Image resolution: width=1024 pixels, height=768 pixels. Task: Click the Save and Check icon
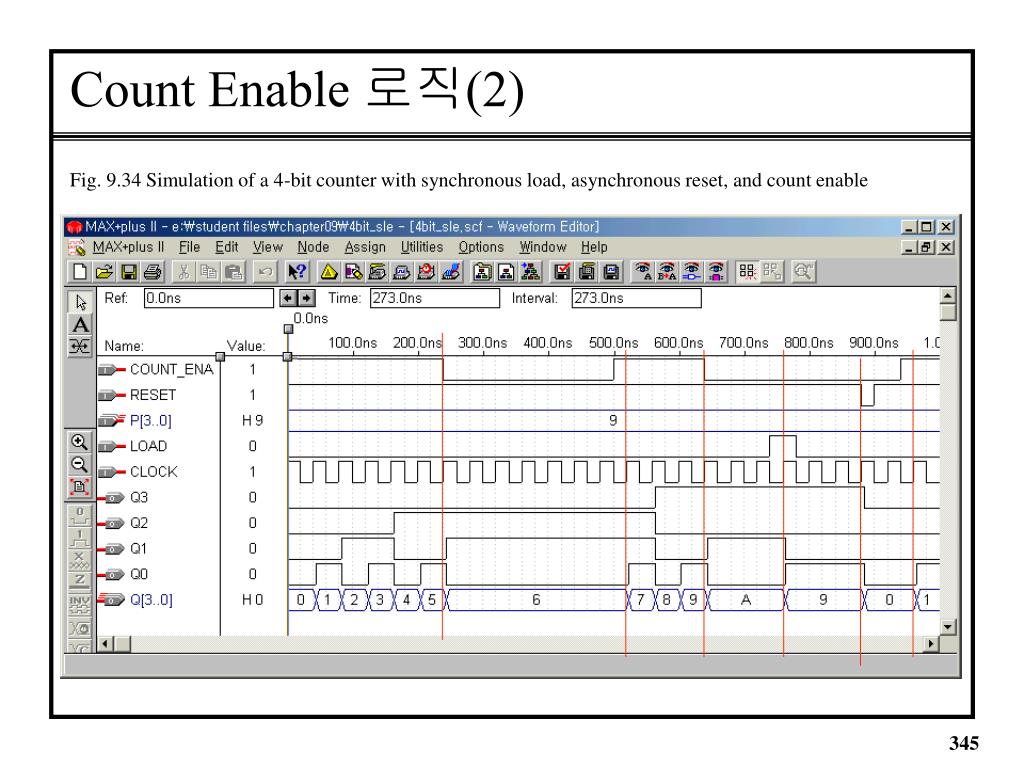[x=562, y=272]
